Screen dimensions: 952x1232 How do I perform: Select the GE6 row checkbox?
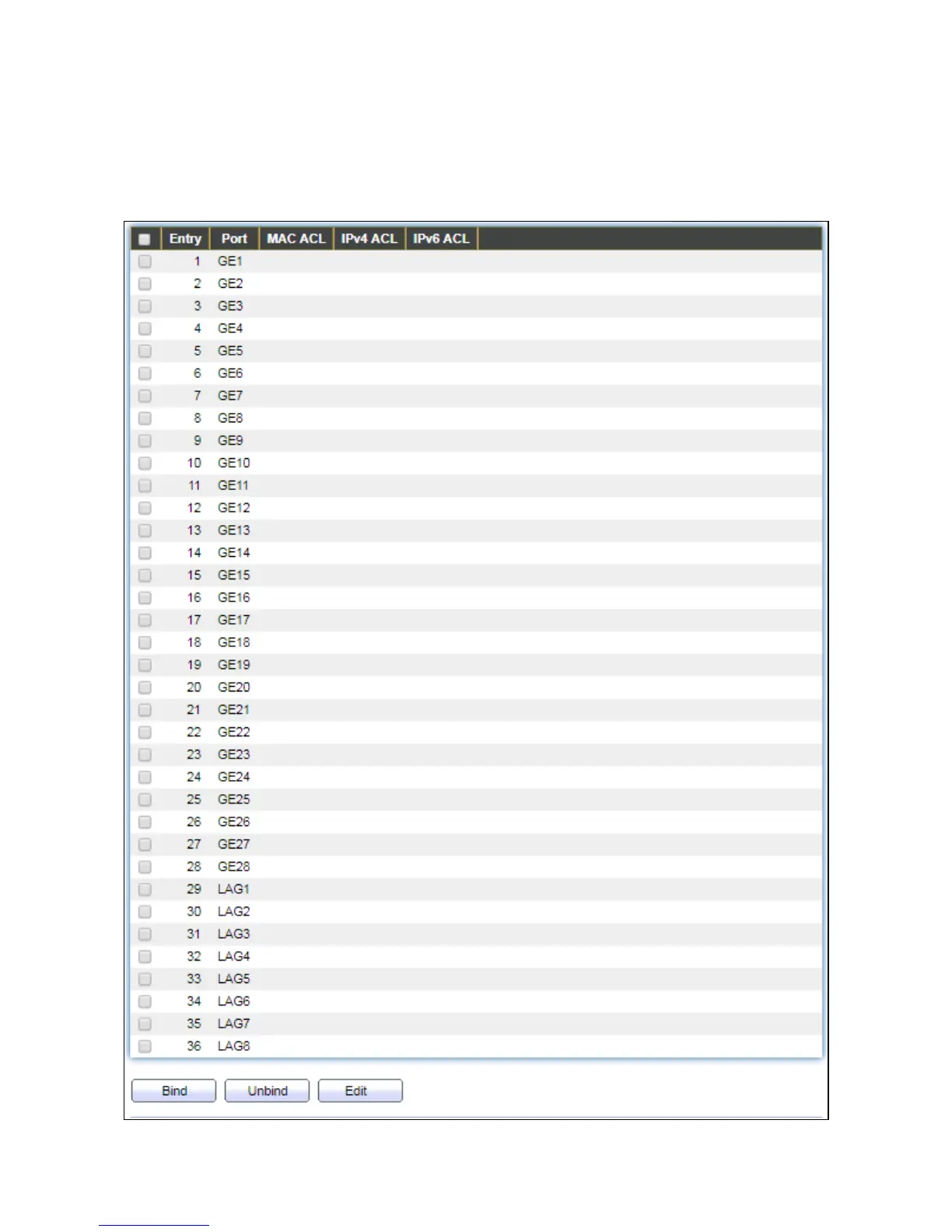145,373
